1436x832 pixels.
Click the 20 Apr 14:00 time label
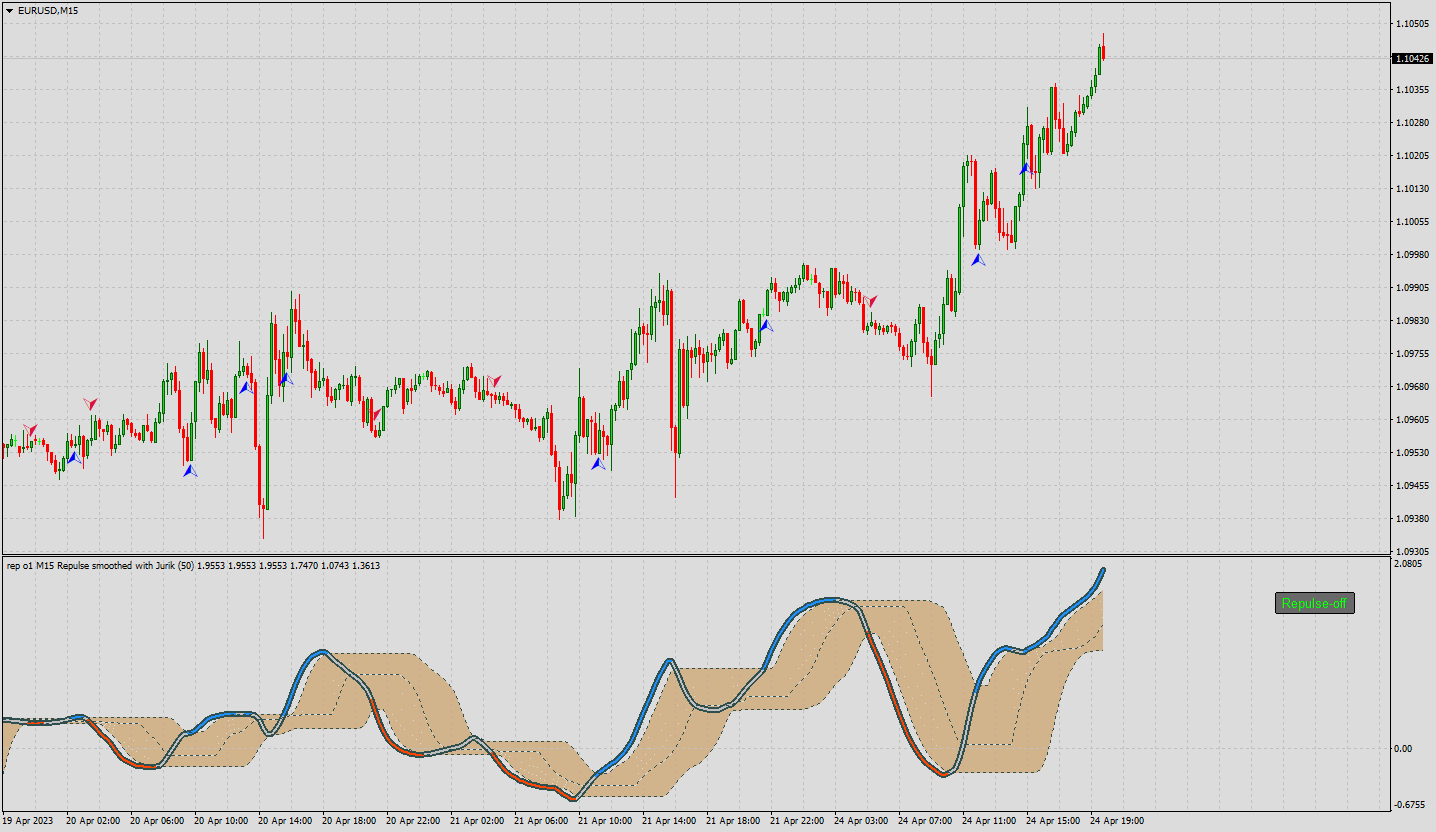(287, 821)
